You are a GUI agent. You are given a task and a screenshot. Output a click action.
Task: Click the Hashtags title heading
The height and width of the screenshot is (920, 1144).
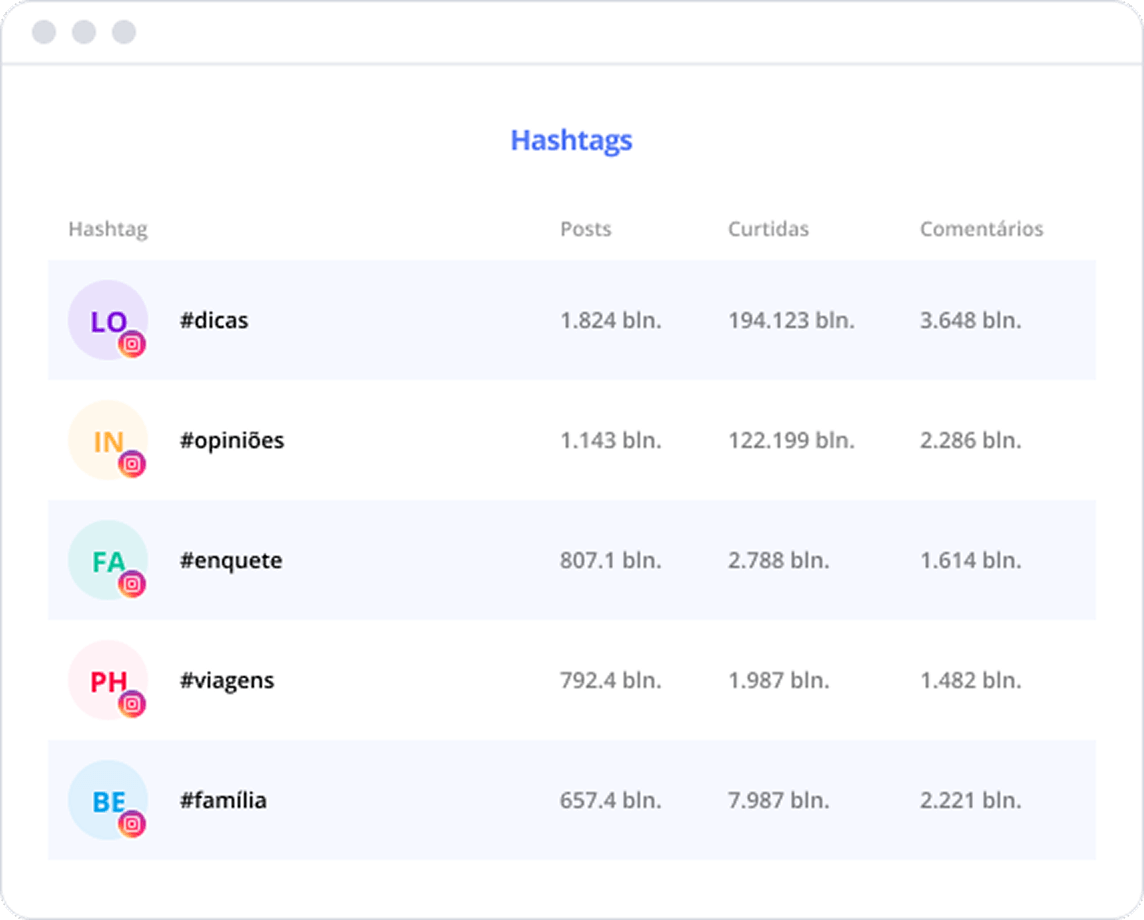[571, 141]
